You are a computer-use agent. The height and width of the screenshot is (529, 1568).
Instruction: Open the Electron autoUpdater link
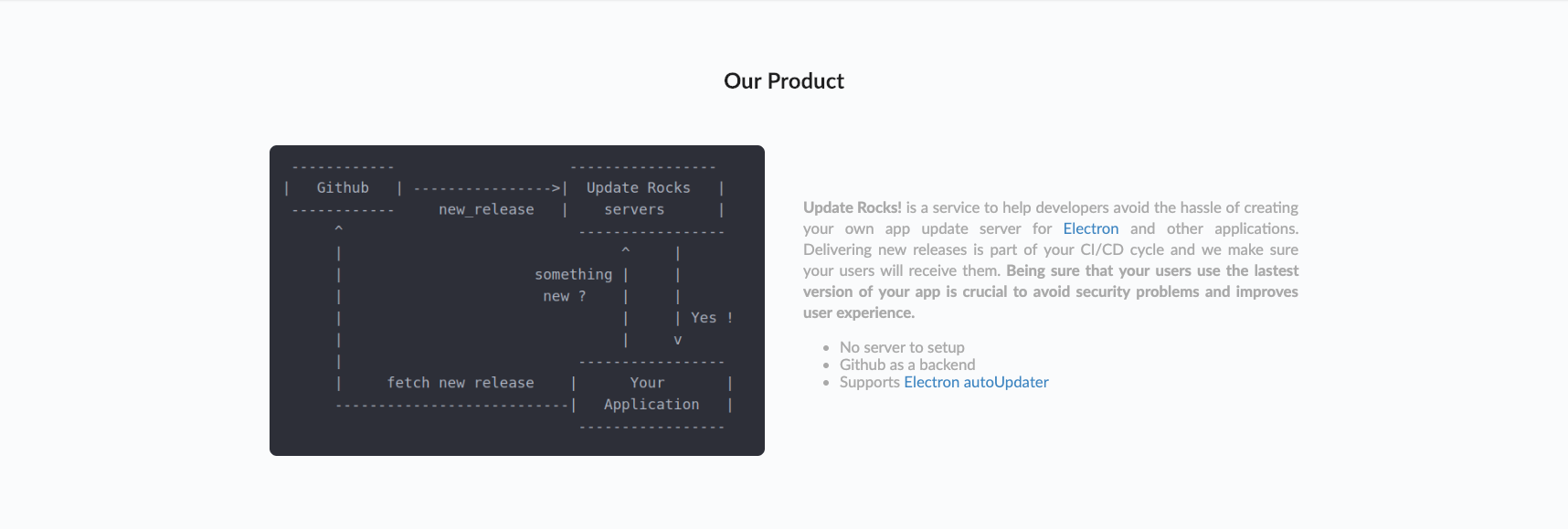tap(976, 382)
